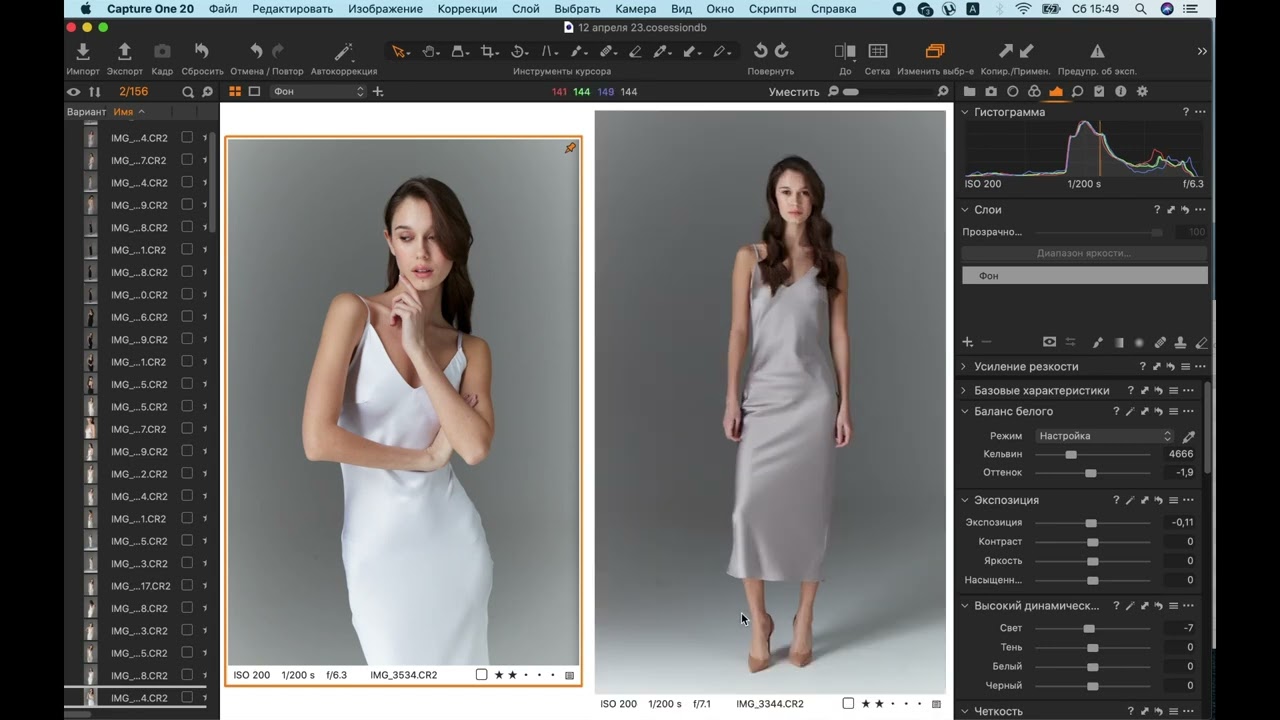This screenshot has width=1280, height=720.
Task: Open the Редактировать menu
Action: pos(293,9)
